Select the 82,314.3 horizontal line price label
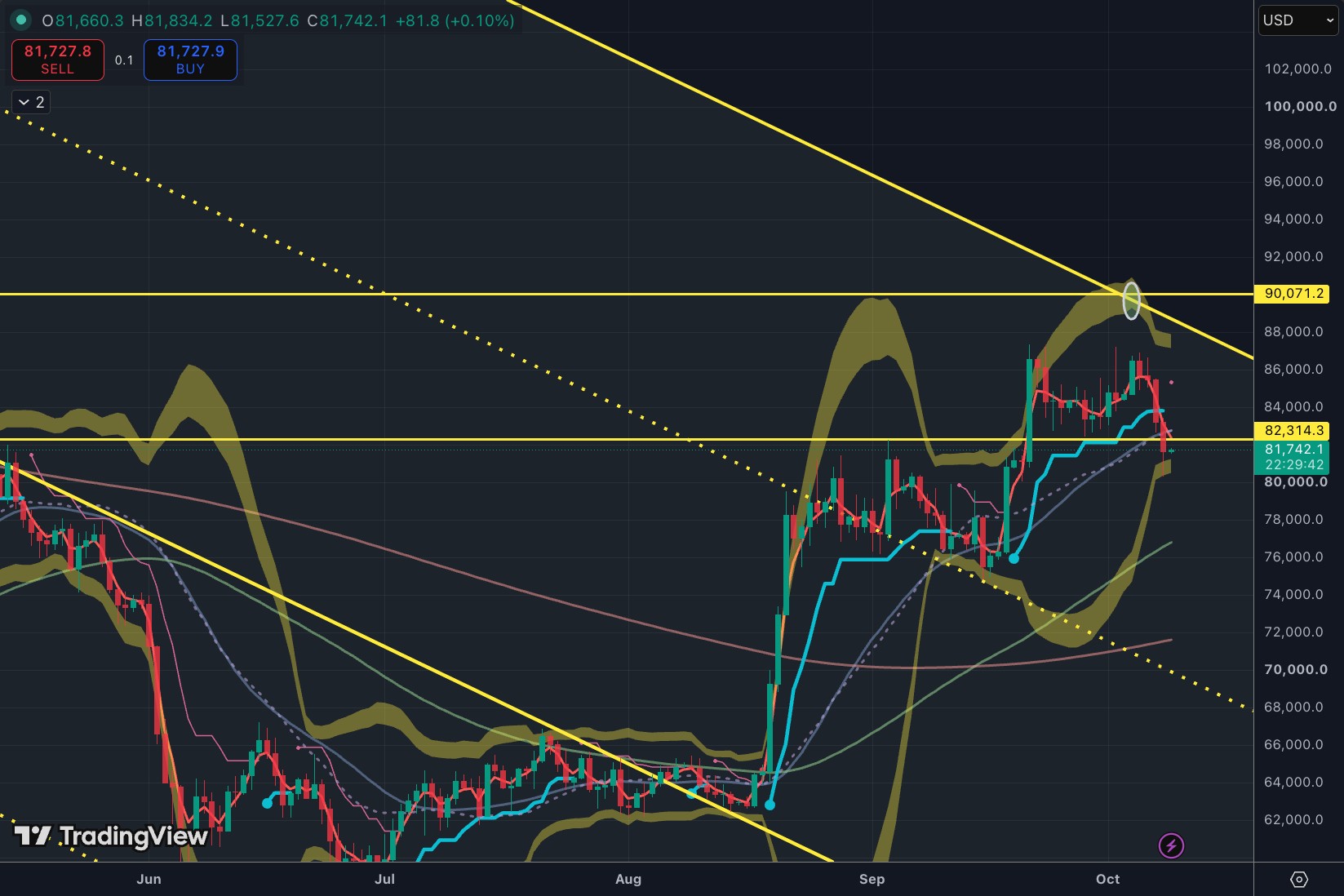Image resolution: width=1344 pixels, height=896 pixels. (1294, 430)
